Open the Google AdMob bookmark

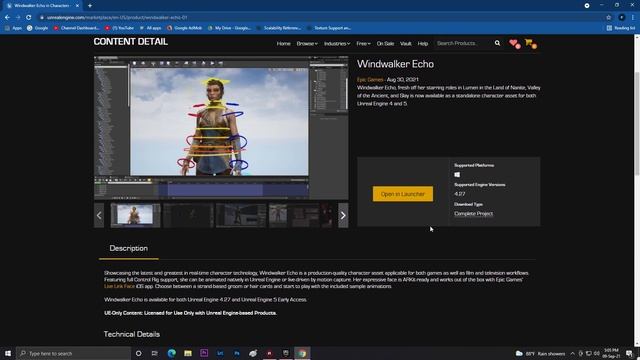pyautogui.click(x=184, y=28)
